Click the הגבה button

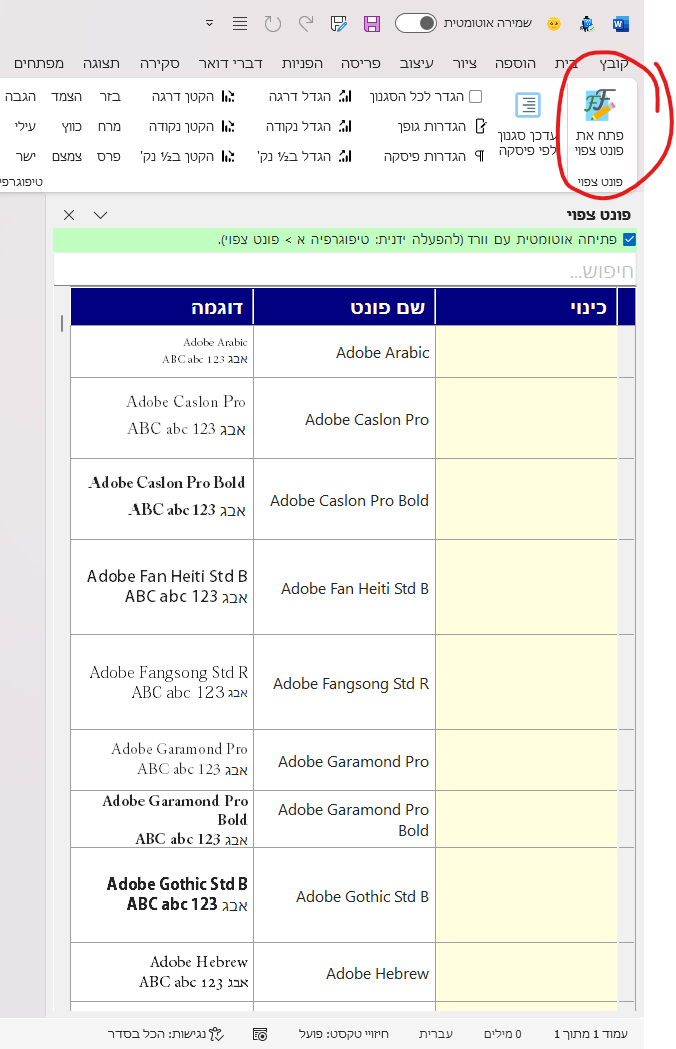[x=20, y=96]
